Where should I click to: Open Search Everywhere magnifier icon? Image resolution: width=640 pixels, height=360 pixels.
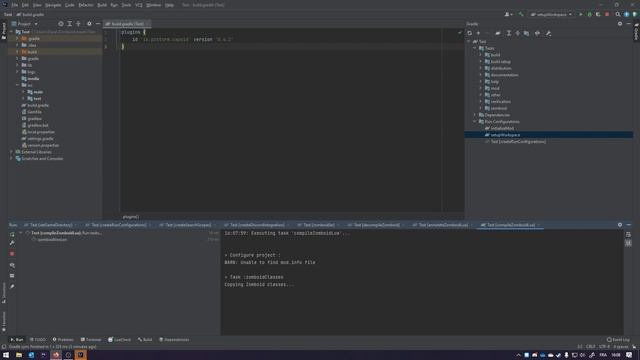point(618,14)
